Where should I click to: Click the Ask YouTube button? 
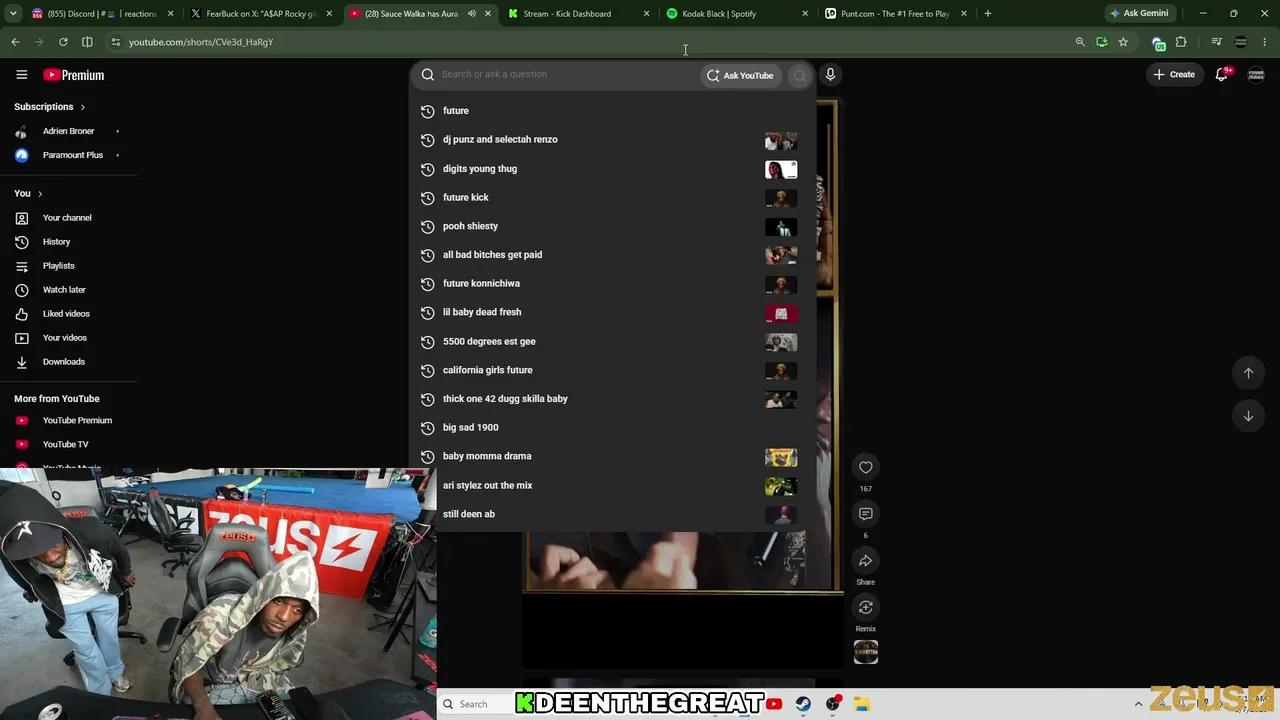741,75
